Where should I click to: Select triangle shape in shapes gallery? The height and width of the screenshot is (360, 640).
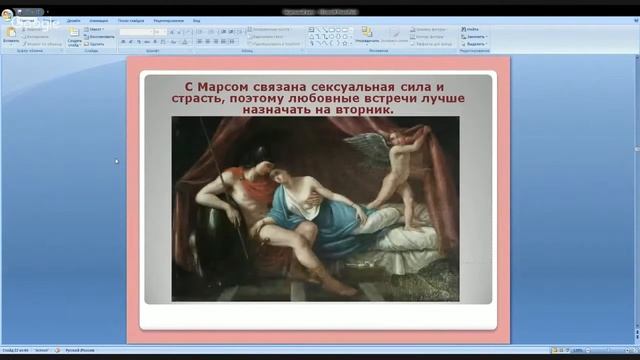tap(311, 37)
